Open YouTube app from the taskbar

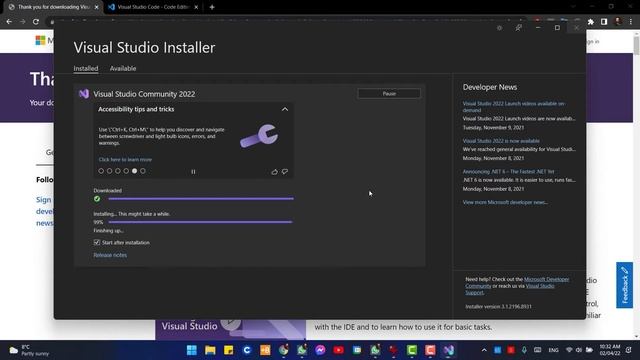[338, 350]
